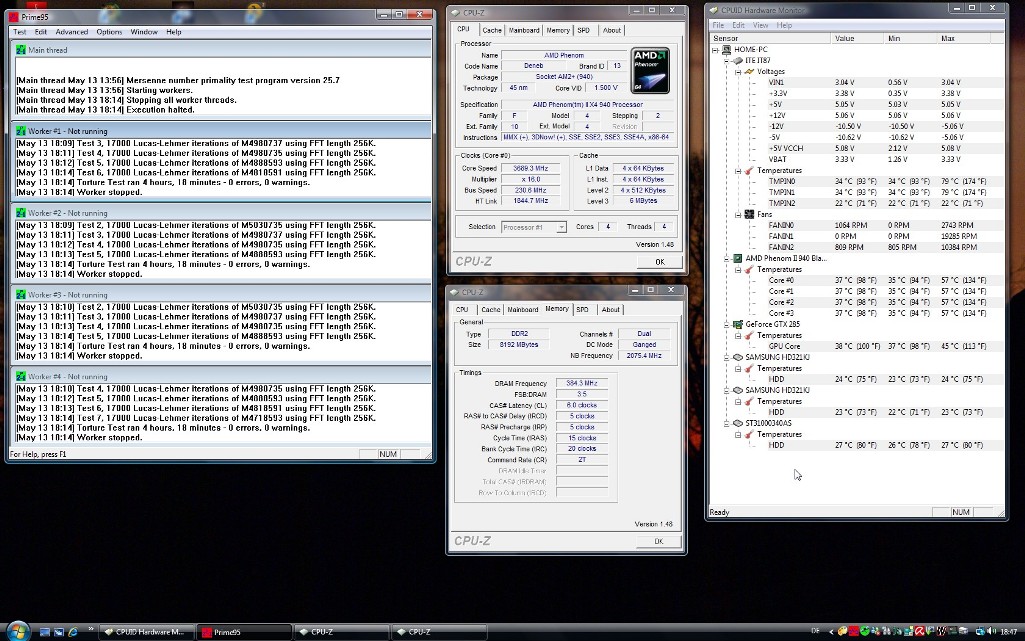
Task: Open Prime95 Options menu
Action: [109, 32]
